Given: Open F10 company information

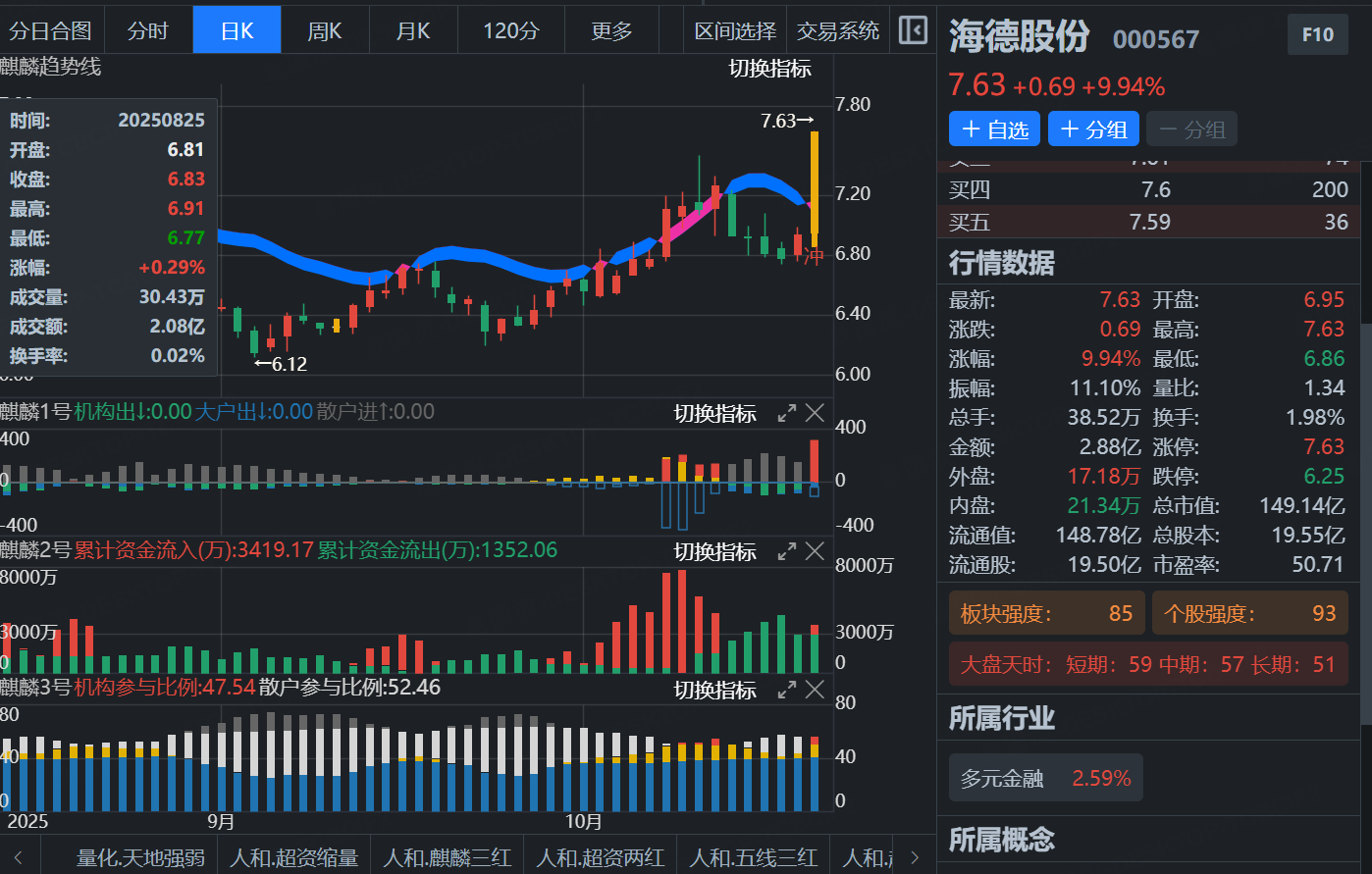Looking at the screenshot, I should coord(1317,35).
